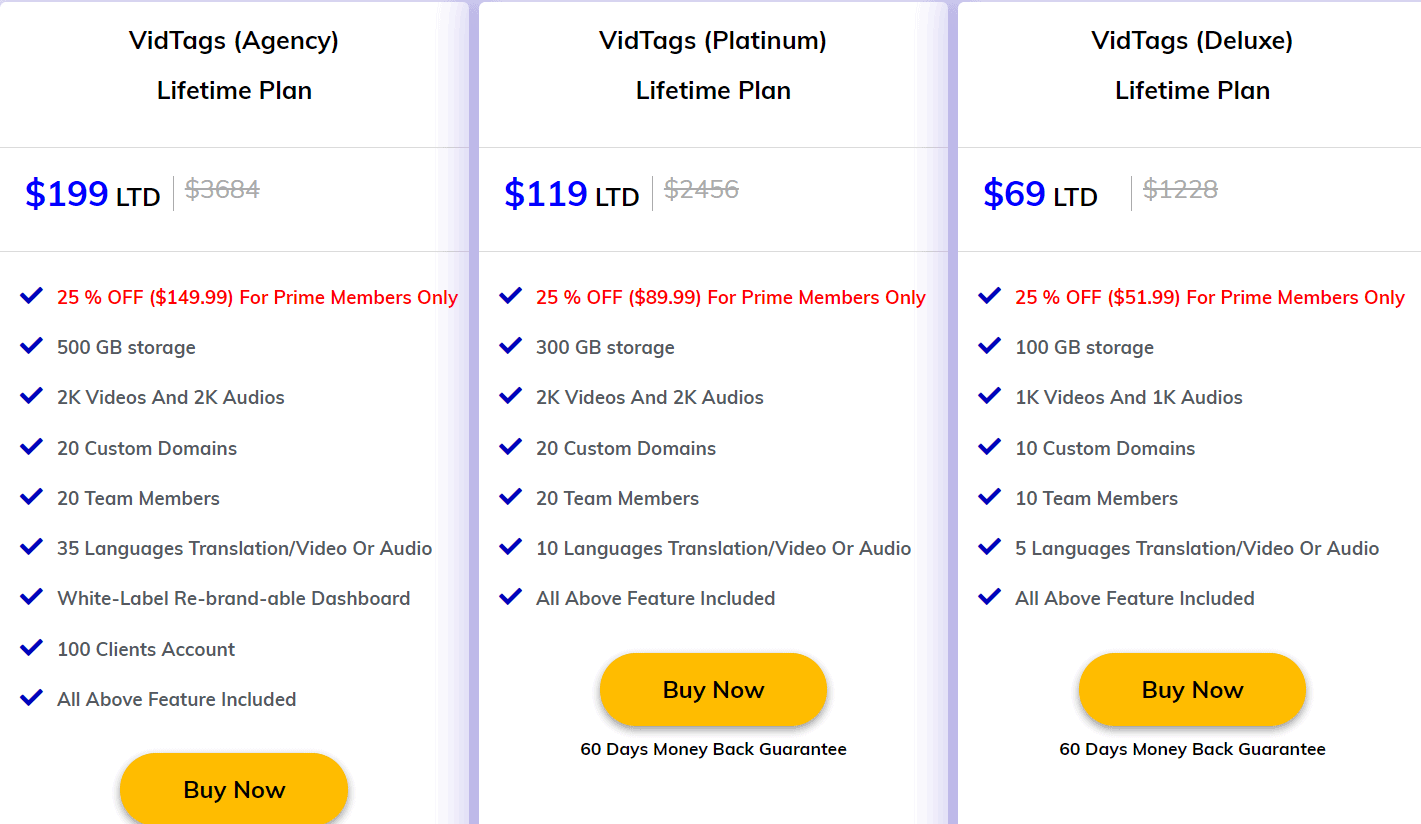The height and width of the screenshot is (824, 1421).
Task: Select the checkmark beside 1K Videos And 1K Audios
Action: (989, 396)
